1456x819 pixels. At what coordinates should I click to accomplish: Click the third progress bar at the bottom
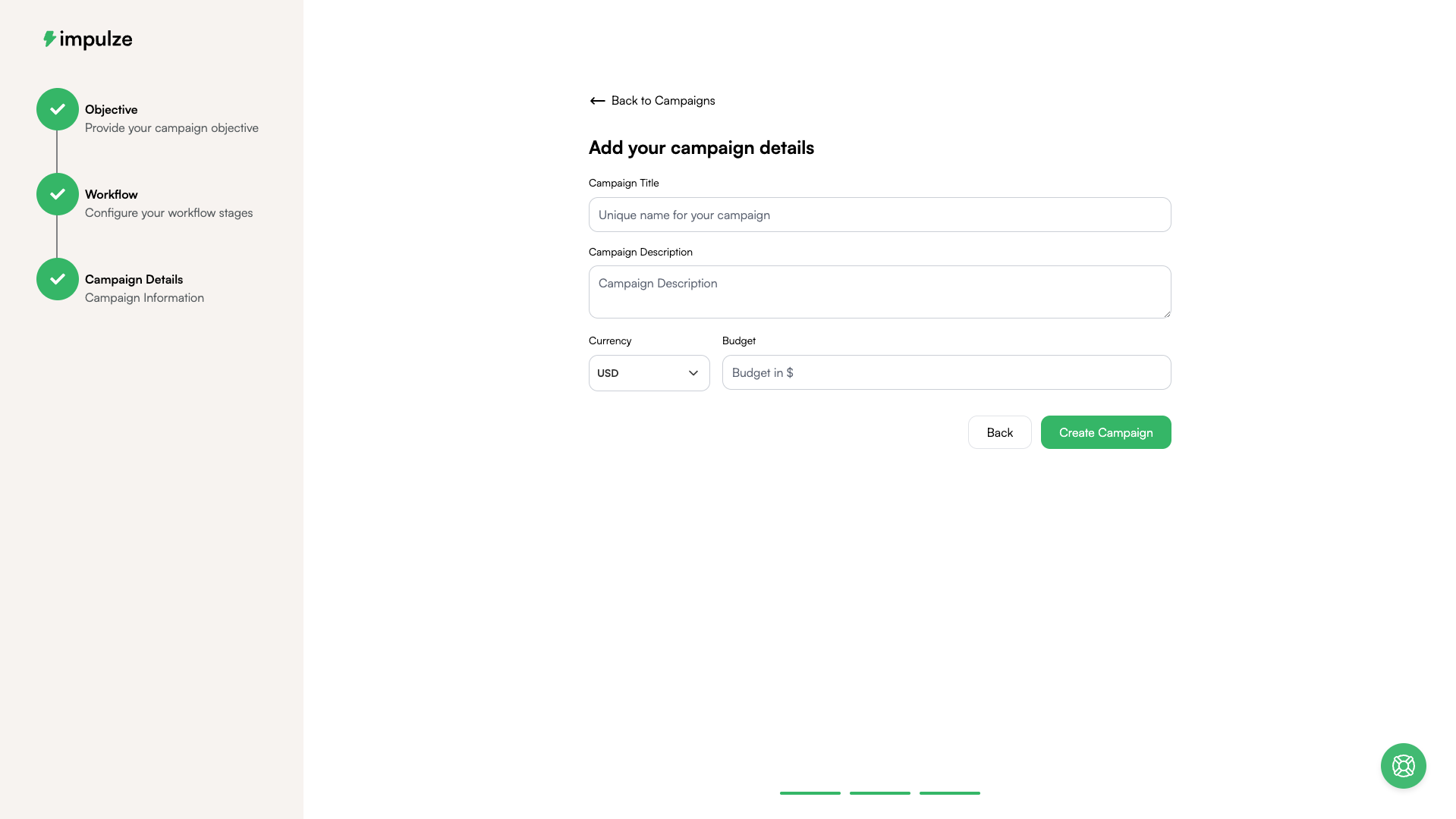pos(949,793)
